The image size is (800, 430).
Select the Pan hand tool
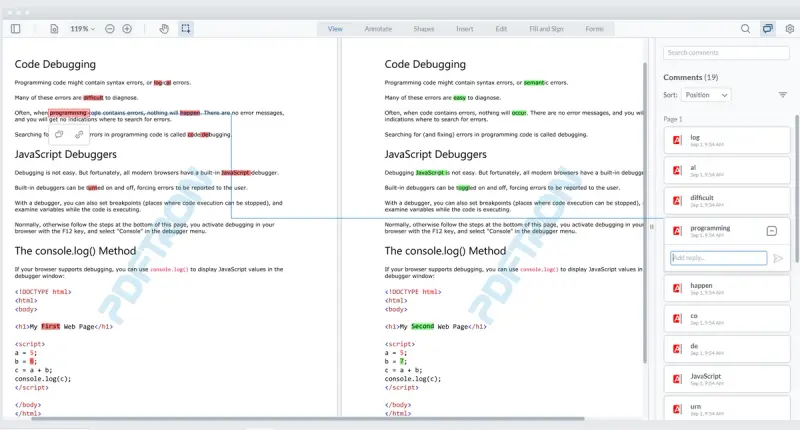pos(164,29)
